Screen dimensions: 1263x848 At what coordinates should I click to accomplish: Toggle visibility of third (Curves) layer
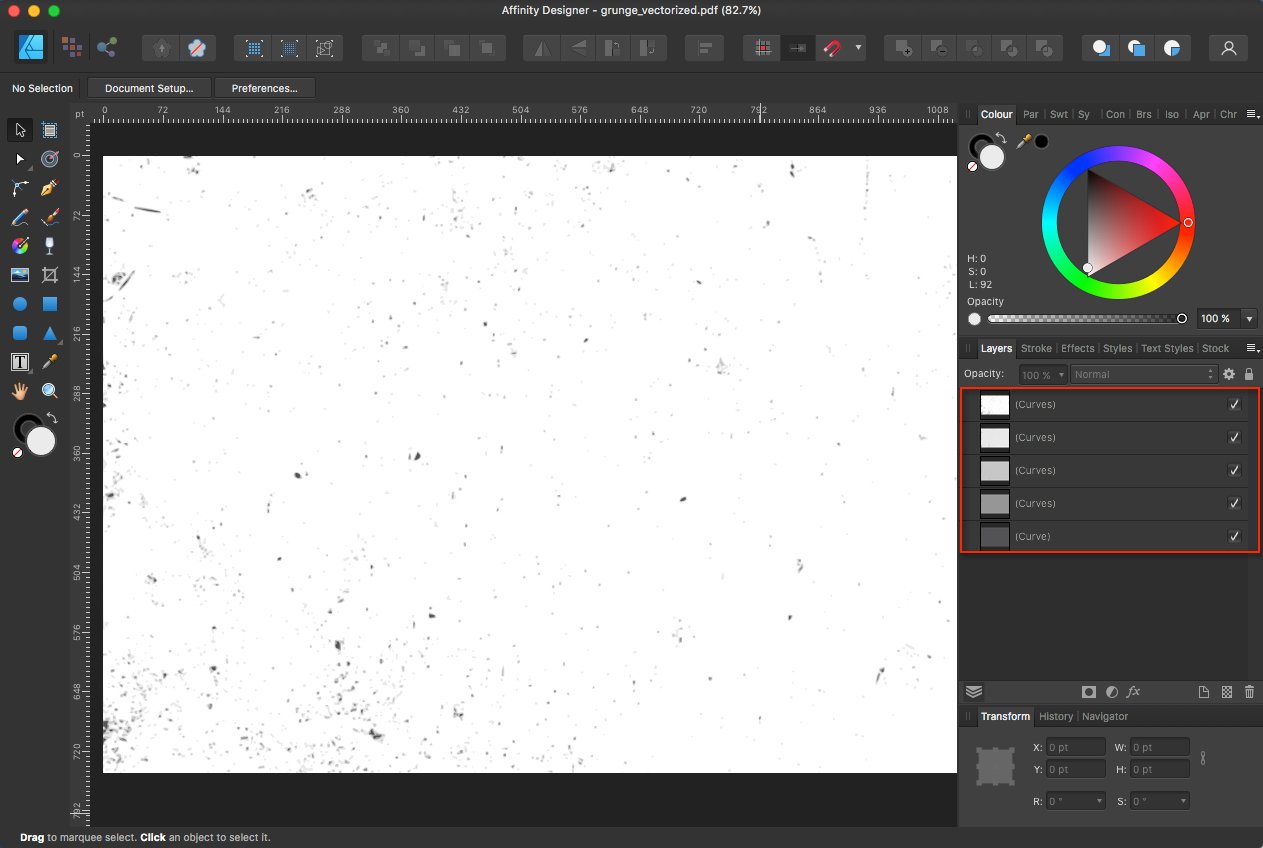point(1234,471)
